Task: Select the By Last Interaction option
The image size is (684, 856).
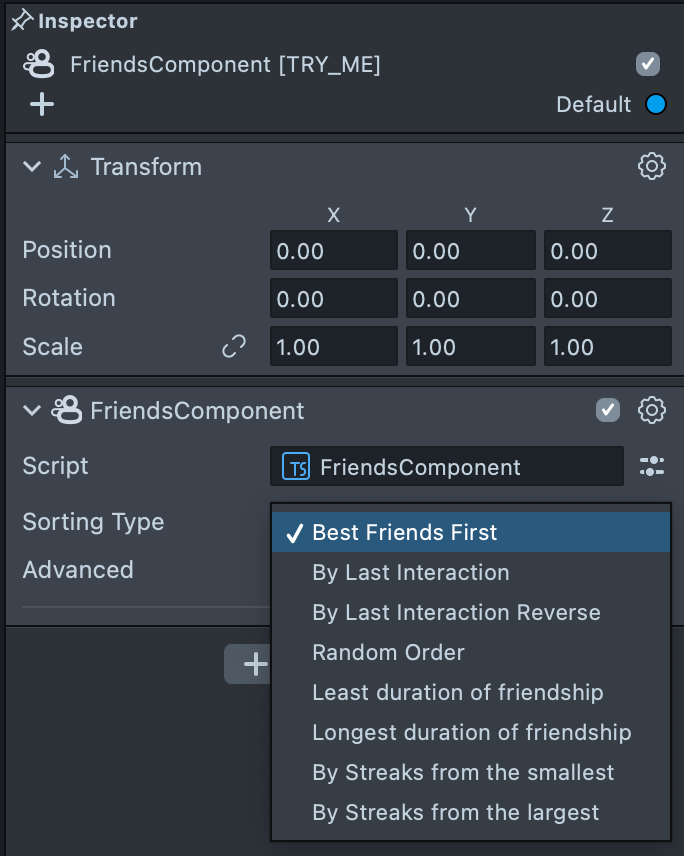Action: [x=411, y=573]
